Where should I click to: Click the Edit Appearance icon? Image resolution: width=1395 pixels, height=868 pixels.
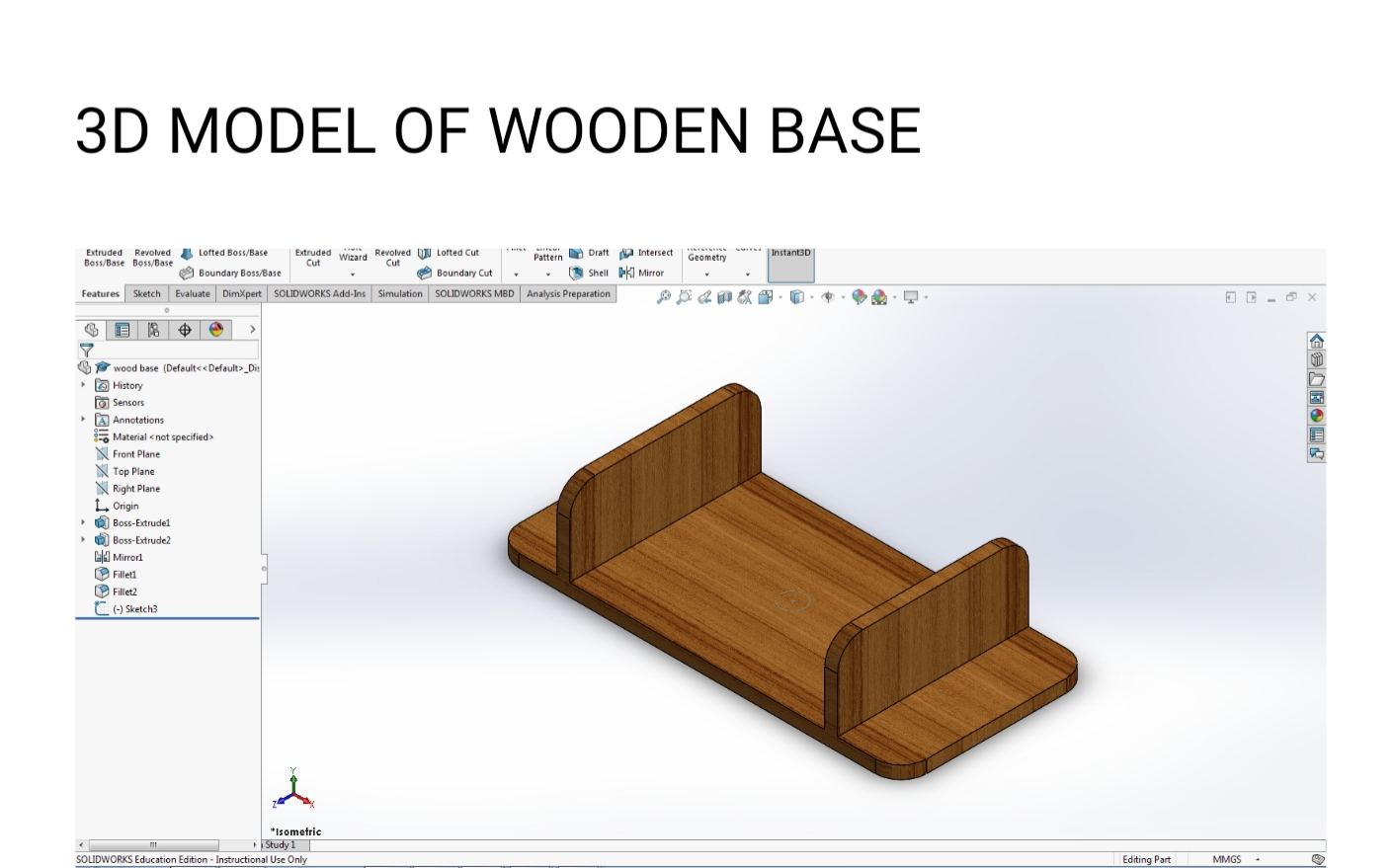tap(860, 297)
